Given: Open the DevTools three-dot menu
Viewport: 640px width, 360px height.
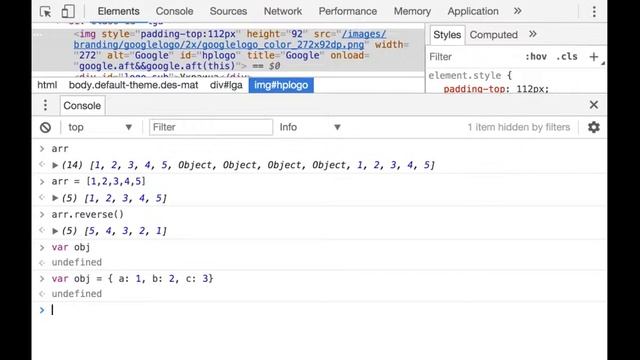Looking at the screenshot, I should pos(594,11).
